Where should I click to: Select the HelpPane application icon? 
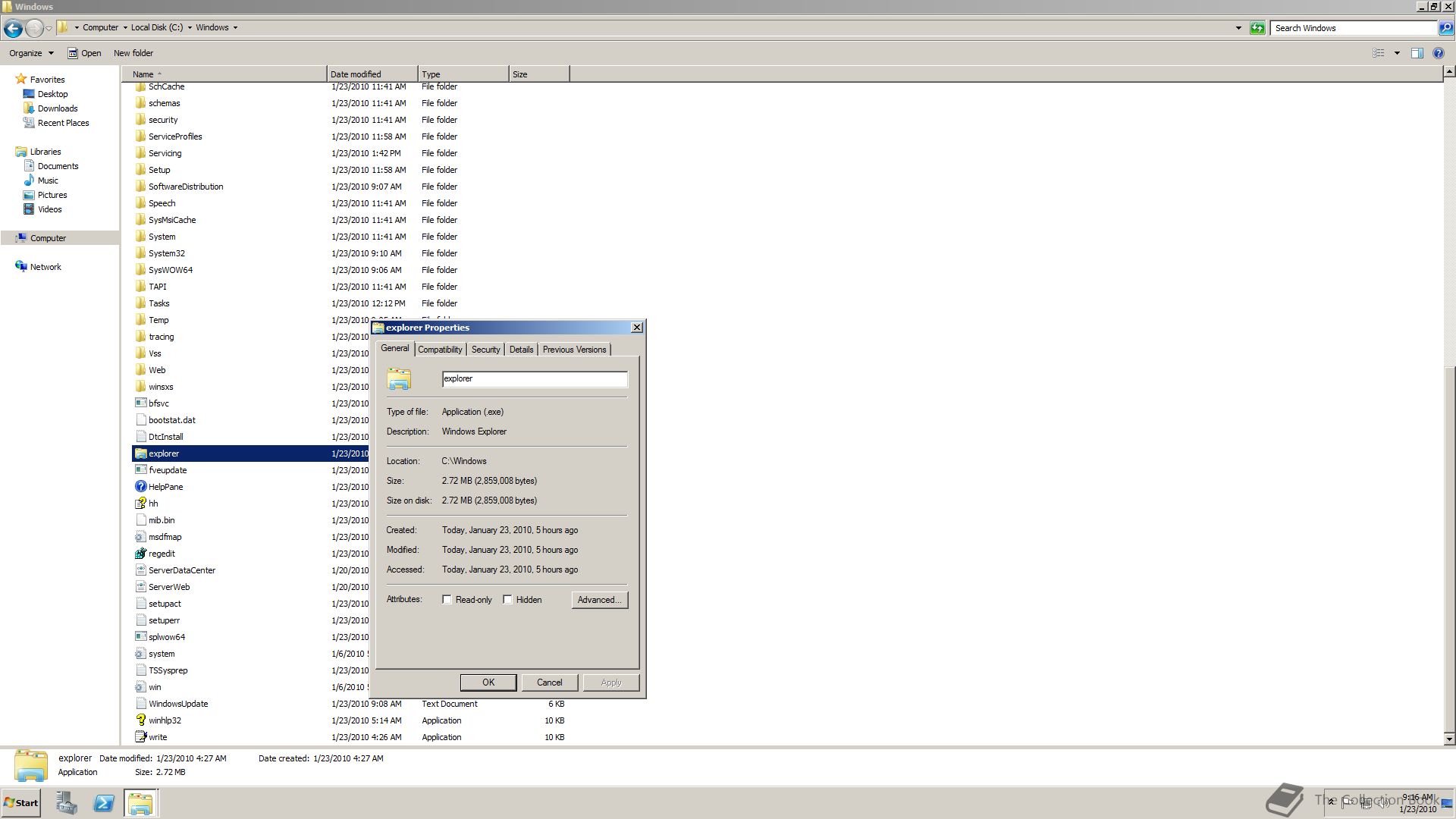140,487
